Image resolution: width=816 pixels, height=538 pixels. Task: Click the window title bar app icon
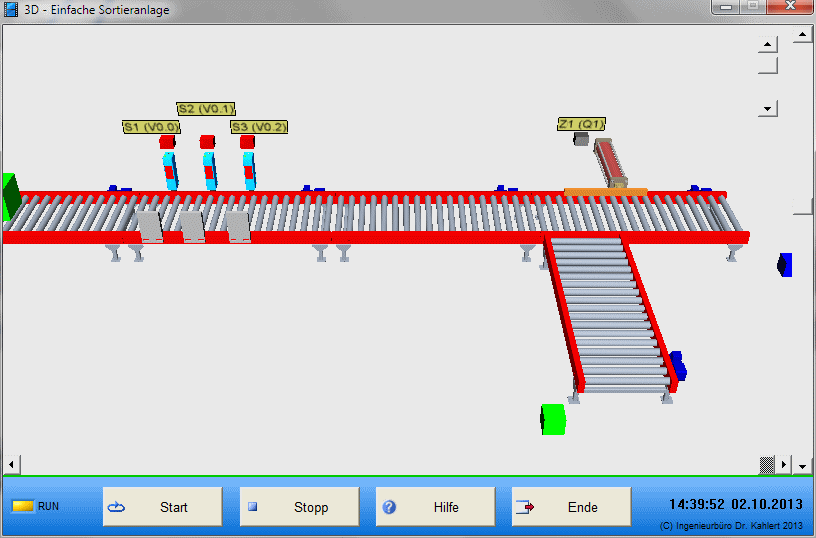pyautogui.click(x=10, y=9)
